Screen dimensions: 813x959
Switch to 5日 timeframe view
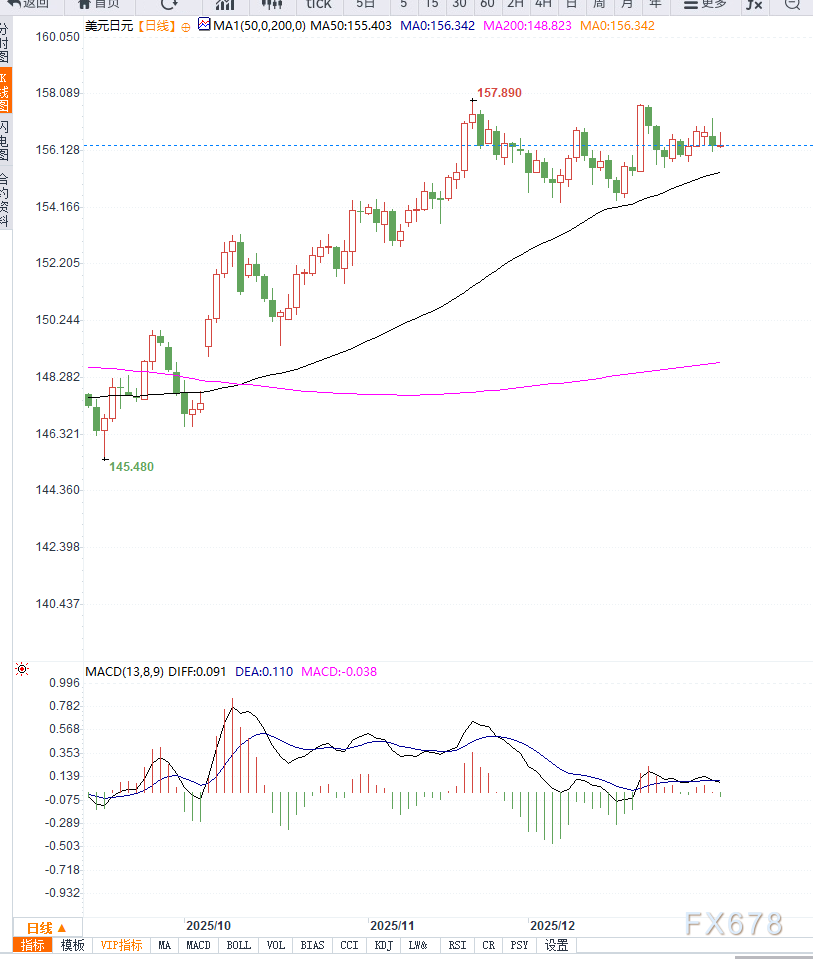pyautogui.click(x=367, y=4)
